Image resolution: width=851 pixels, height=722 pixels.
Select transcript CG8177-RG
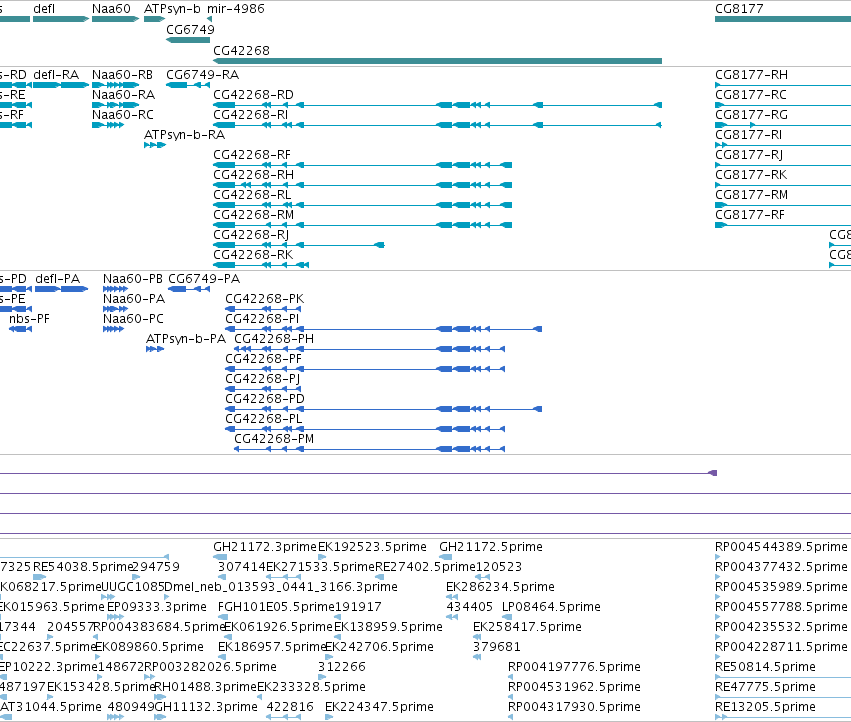(x=783, y=125)
